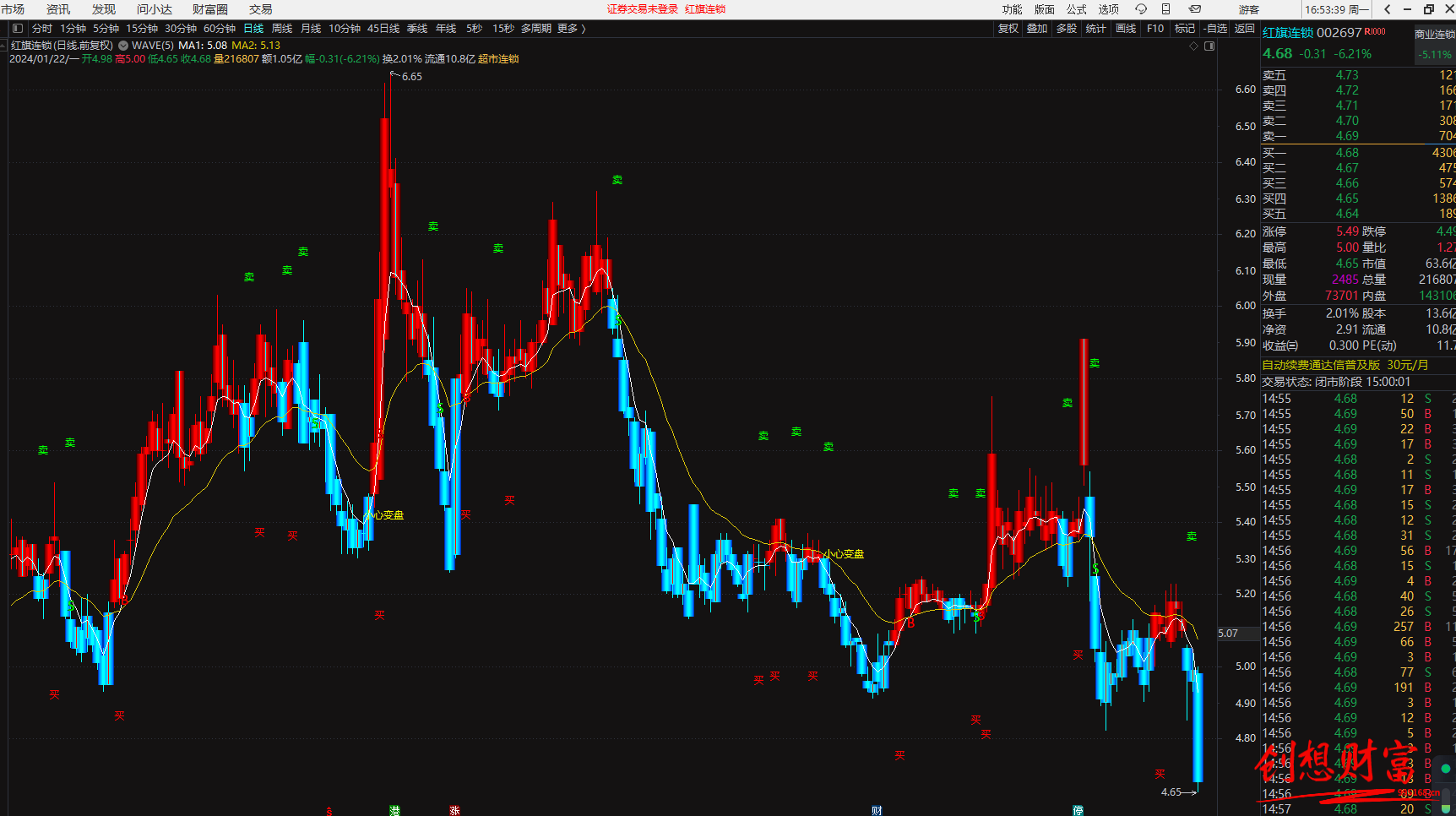Open the 财富圈 menu
Screen dimensions: 1456x816
(210, 9)
